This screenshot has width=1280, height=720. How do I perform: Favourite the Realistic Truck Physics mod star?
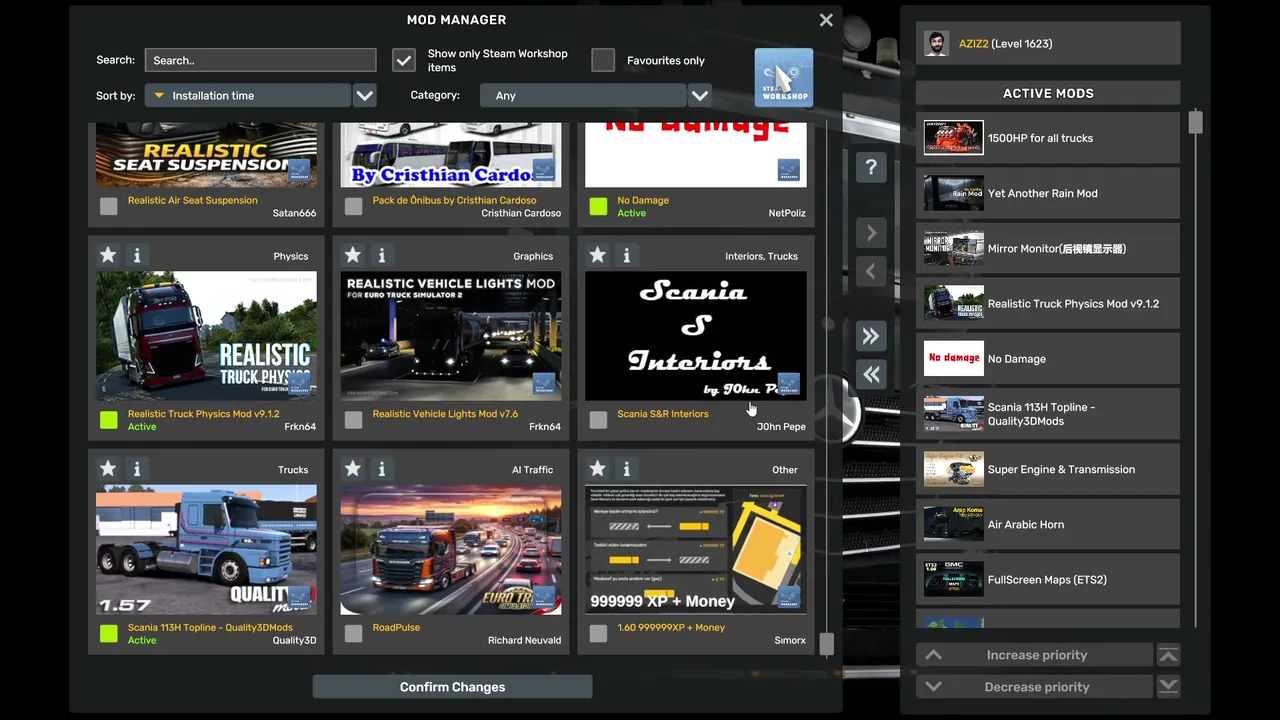(108, 255)
